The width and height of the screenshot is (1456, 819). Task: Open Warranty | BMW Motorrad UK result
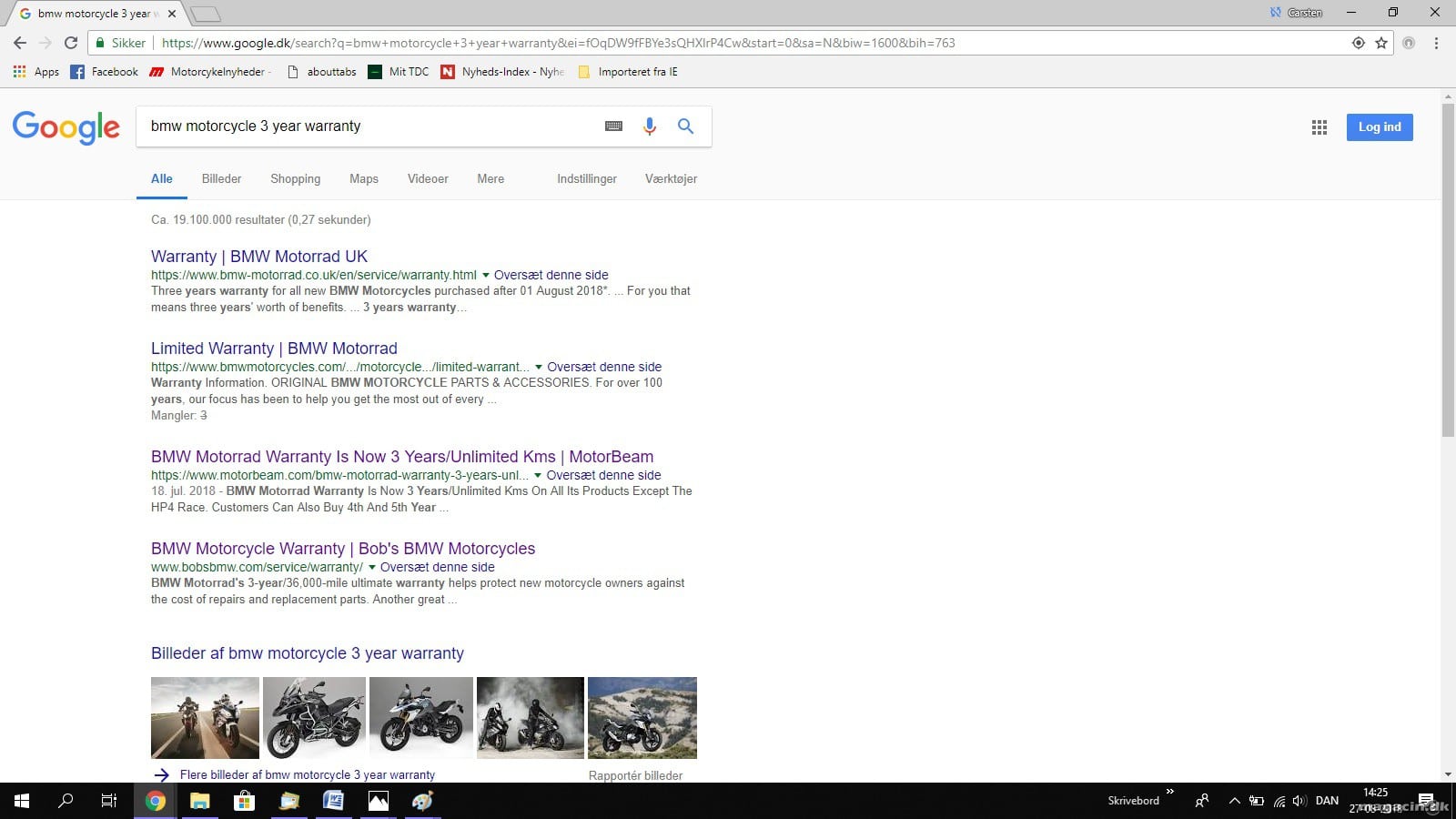tap(259, 257)
